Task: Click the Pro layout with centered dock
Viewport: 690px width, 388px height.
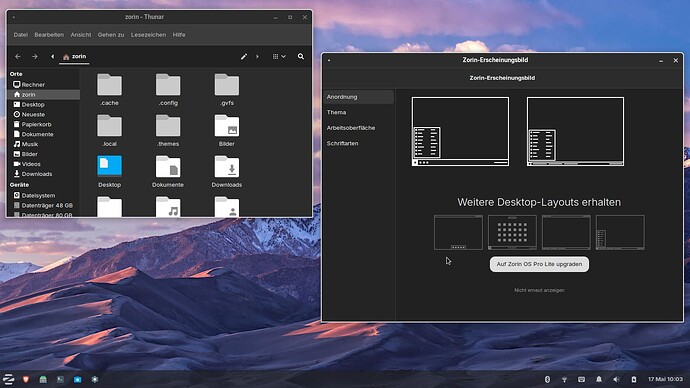Action: (458, 233)
